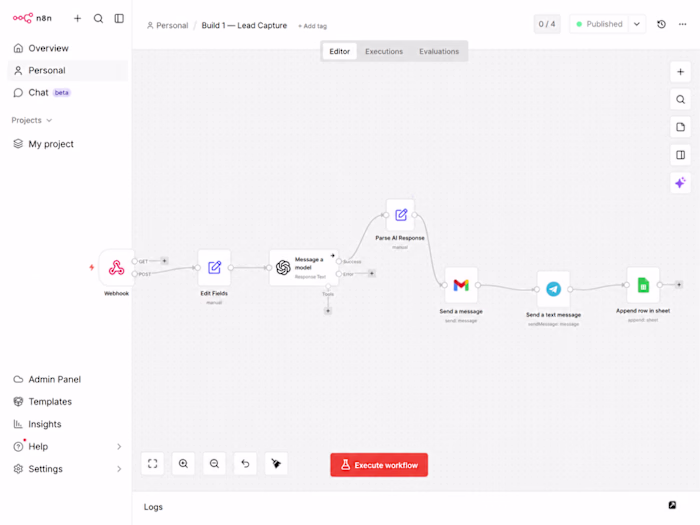
Task: Select the Append row in sheet node
Action: (x=643, y=285)
